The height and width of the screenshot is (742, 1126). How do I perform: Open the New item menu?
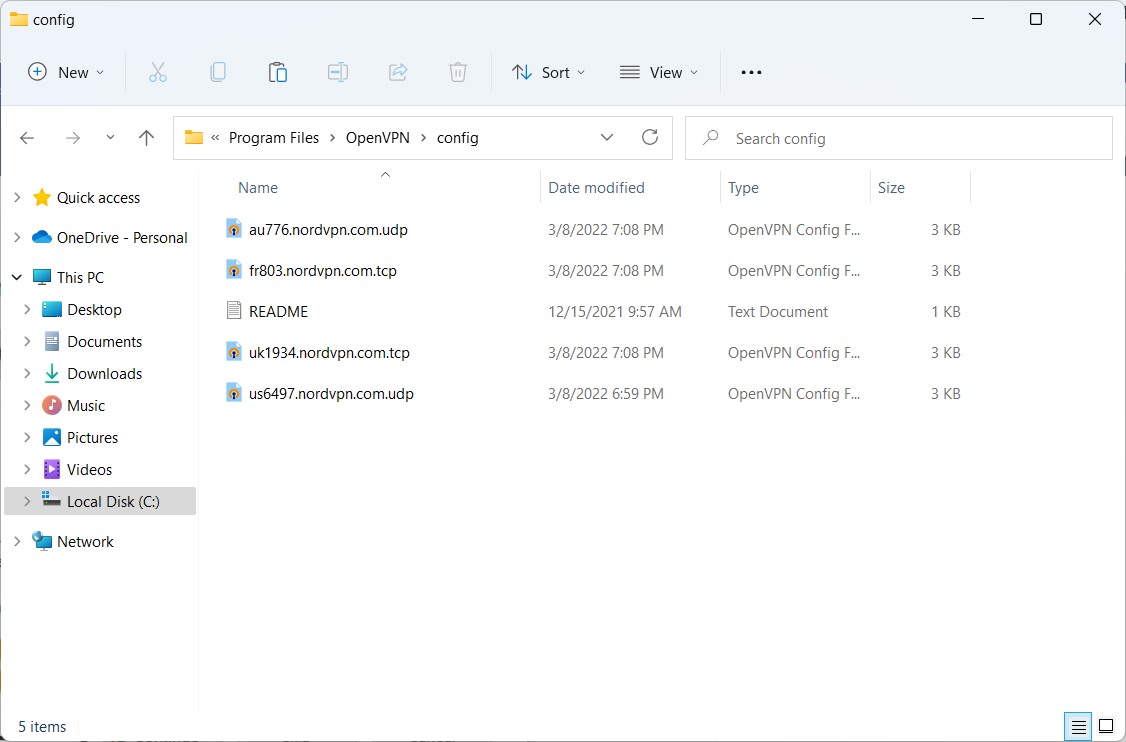(66, 72)
